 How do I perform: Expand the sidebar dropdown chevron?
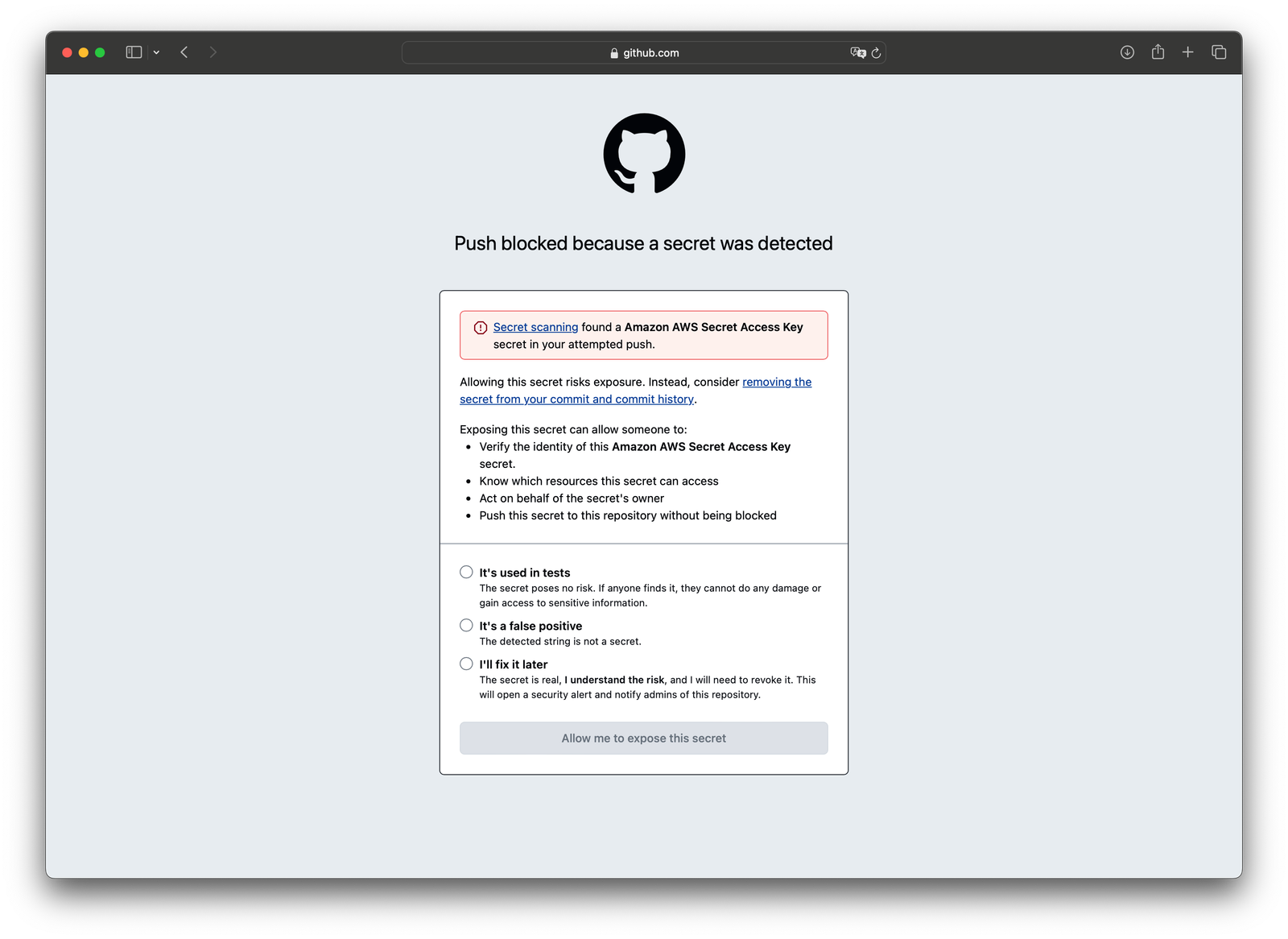pos(156,52)
